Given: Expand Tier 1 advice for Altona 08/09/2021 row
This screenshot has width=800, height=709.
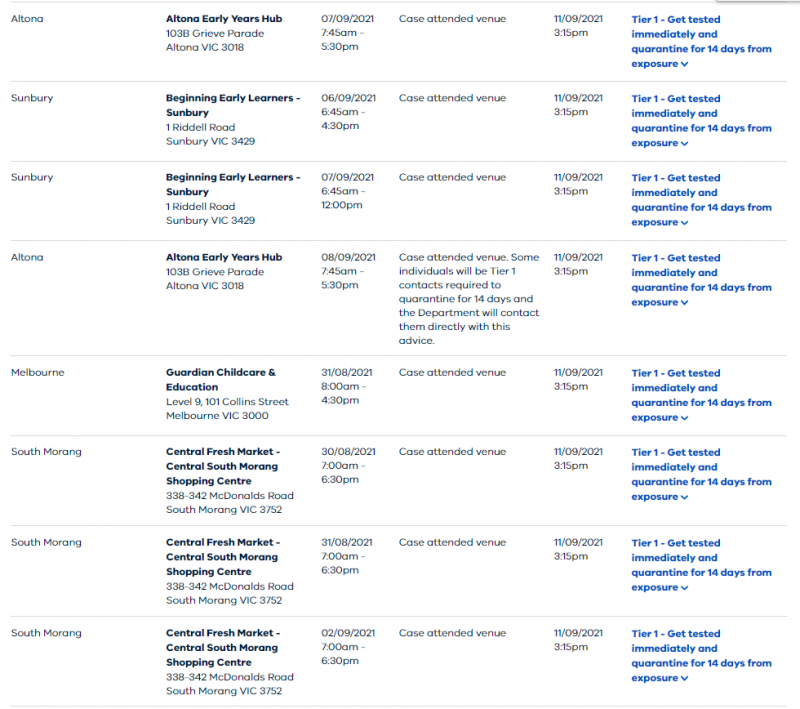Looking at the screenshot, I should click(701, 279).
